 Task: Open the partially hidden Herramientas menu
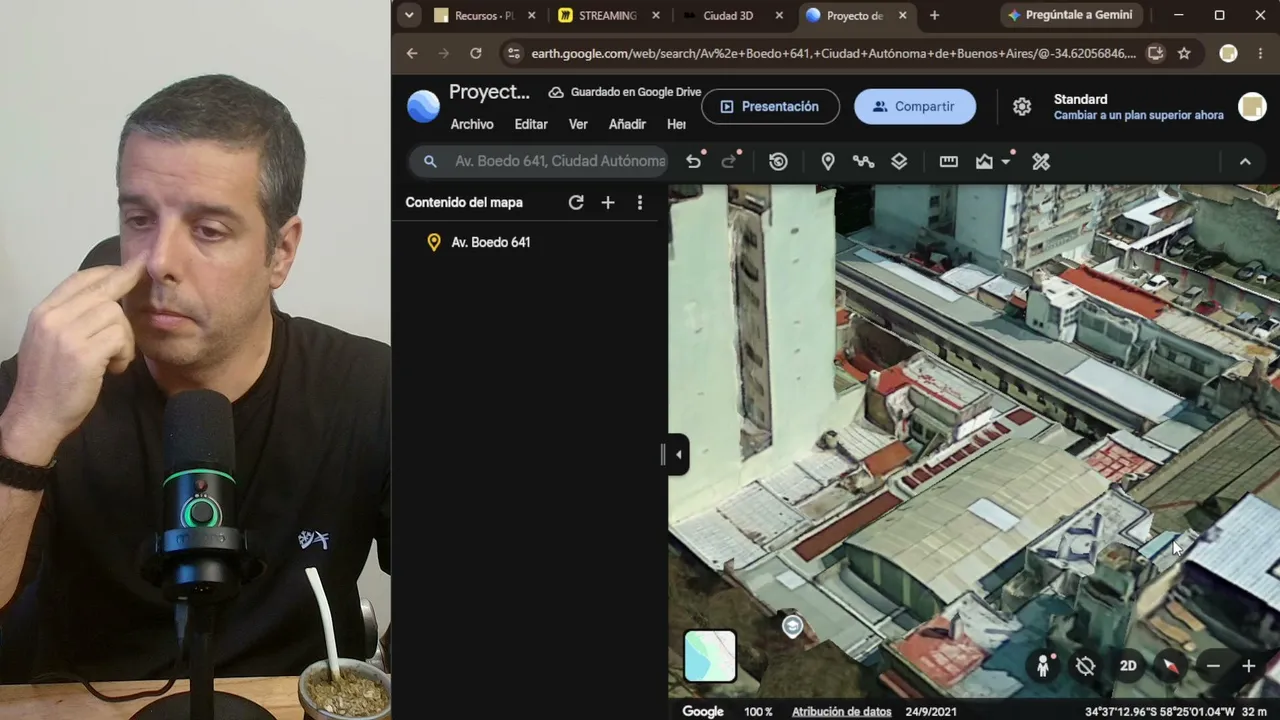click(x=676, y=124)
